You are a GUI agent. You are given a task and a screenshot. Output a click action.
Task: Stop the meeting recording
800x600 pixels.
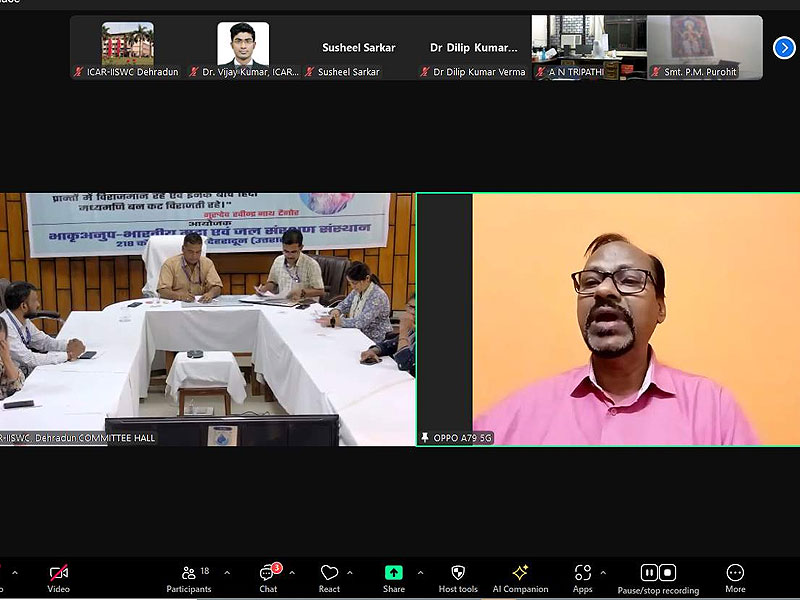point(668,573)
